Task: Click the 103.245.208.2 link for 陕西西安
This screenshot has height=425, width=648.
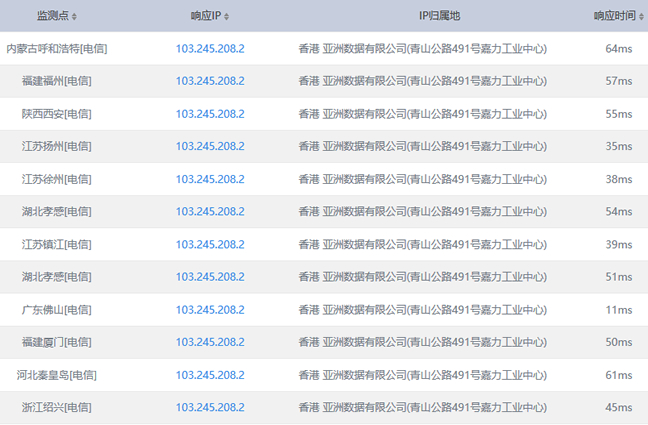Action: point(210,114)
